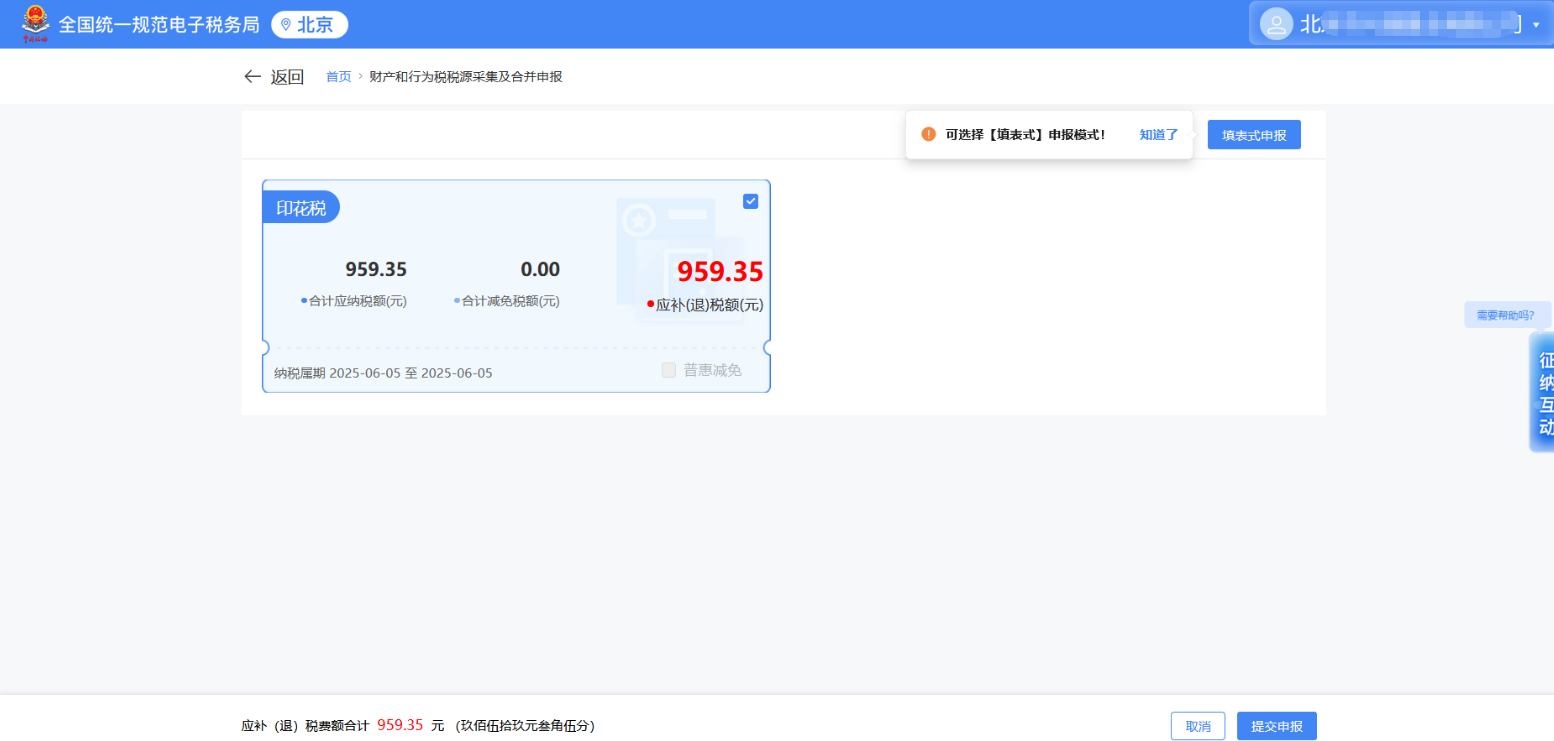Click the user avatar icon top right
The height and width of the screenshot is (741, 1554).
tap(1276, 23)
